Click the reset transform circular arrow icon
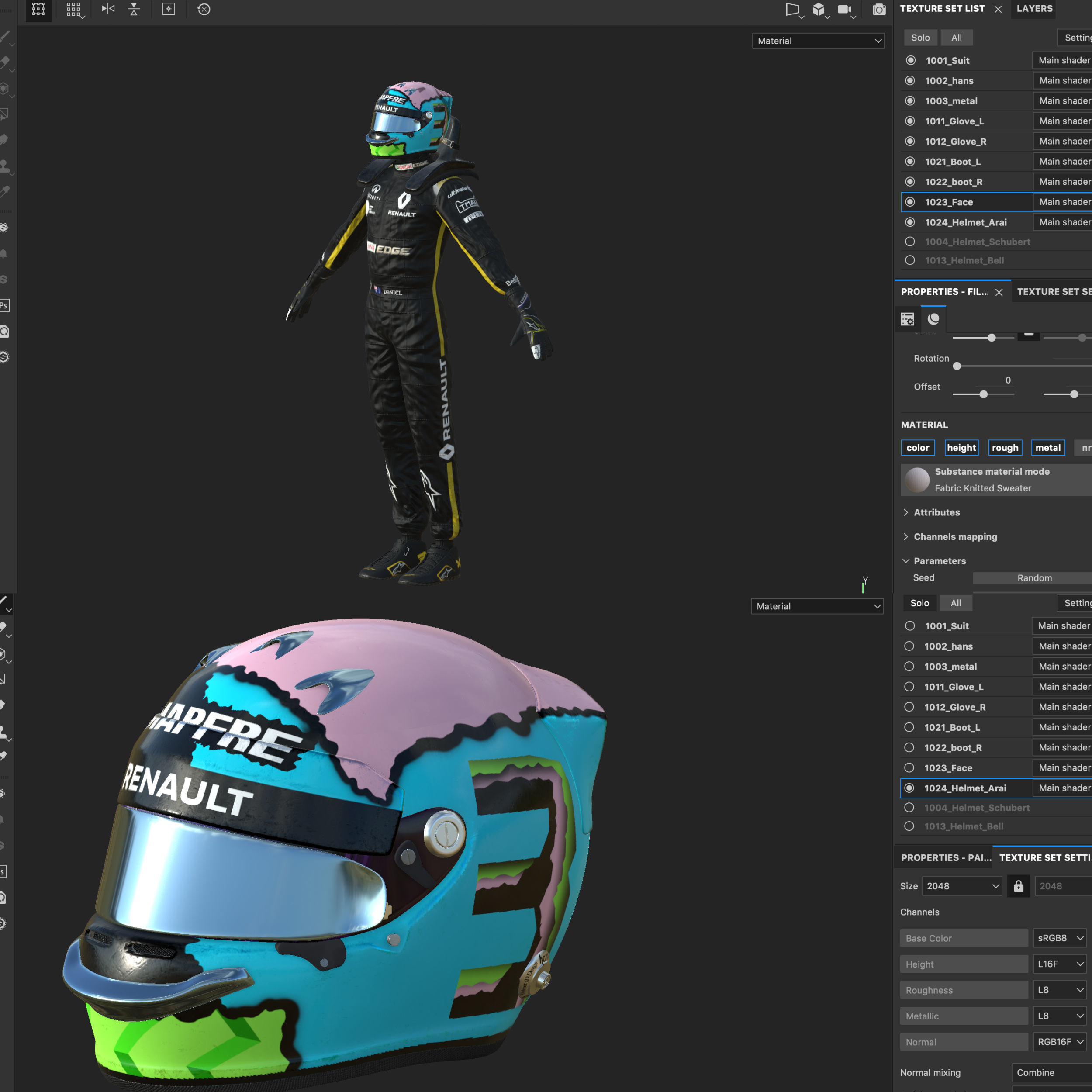This screenshot has width=1092, height=1092. click(x=204, y=9)
